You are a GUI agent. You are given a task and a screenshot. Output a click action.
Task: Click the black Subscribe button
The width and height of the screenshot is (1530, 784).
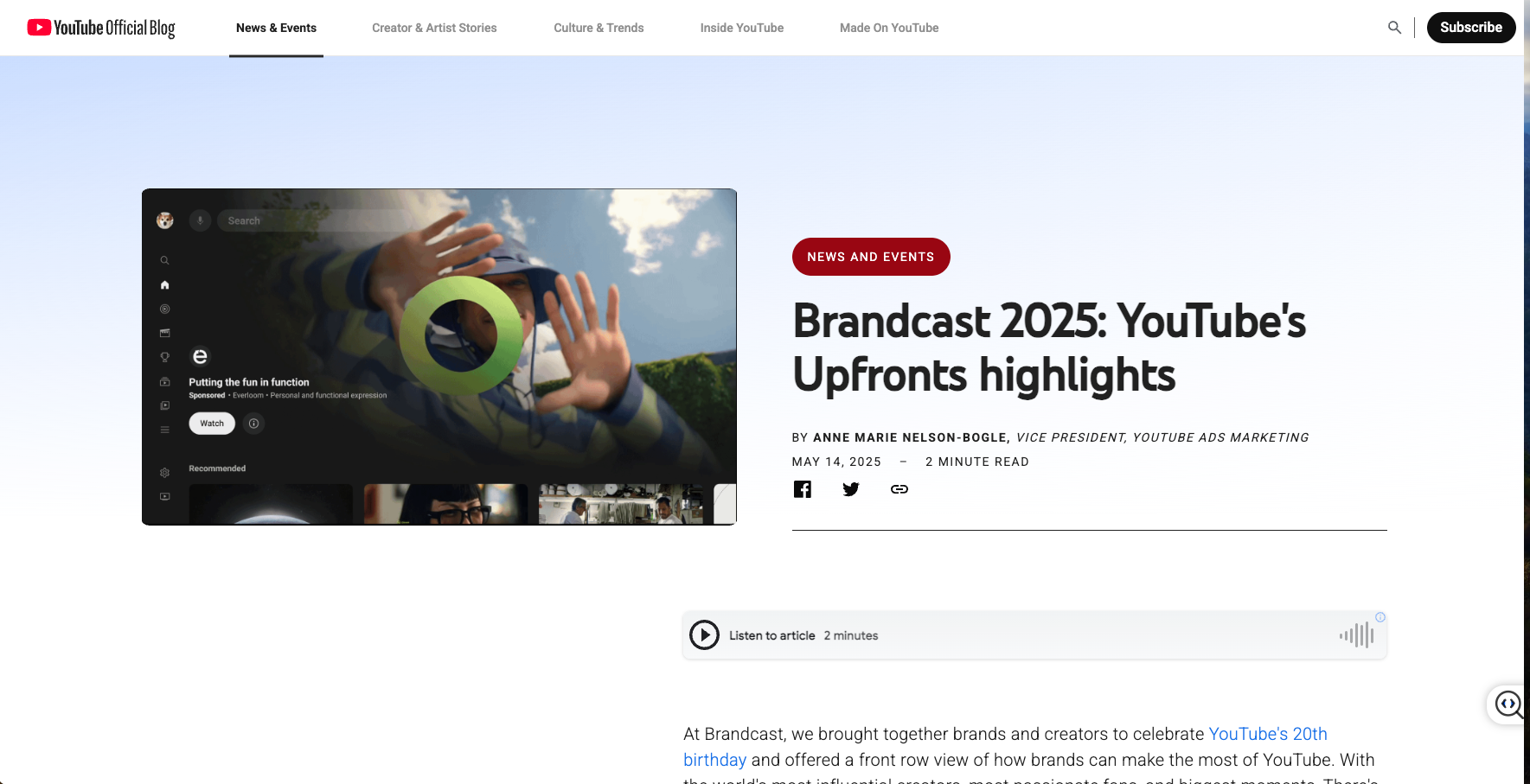(1471, 28)
